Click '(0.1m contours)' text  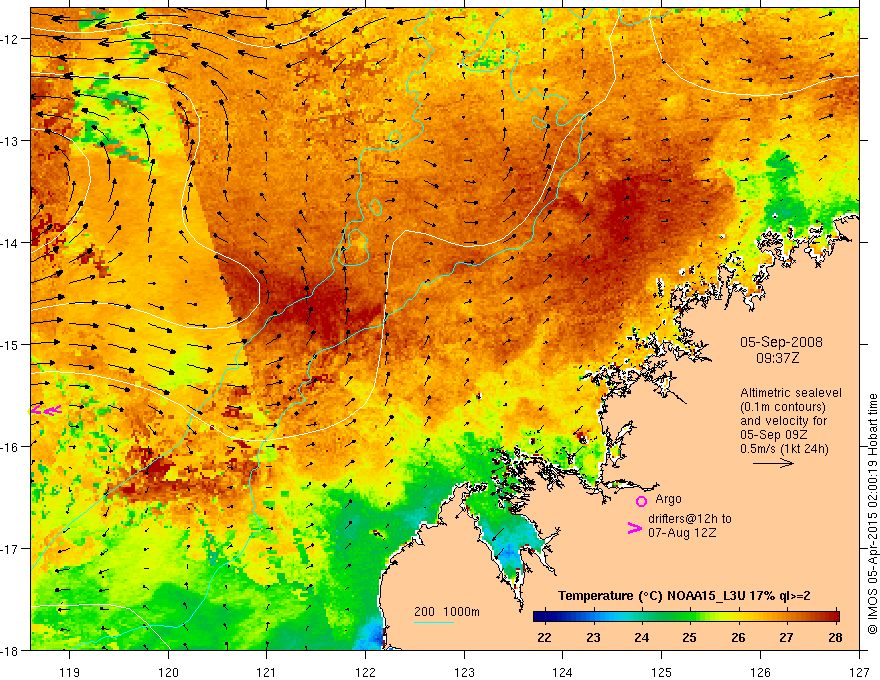(783, 407)
